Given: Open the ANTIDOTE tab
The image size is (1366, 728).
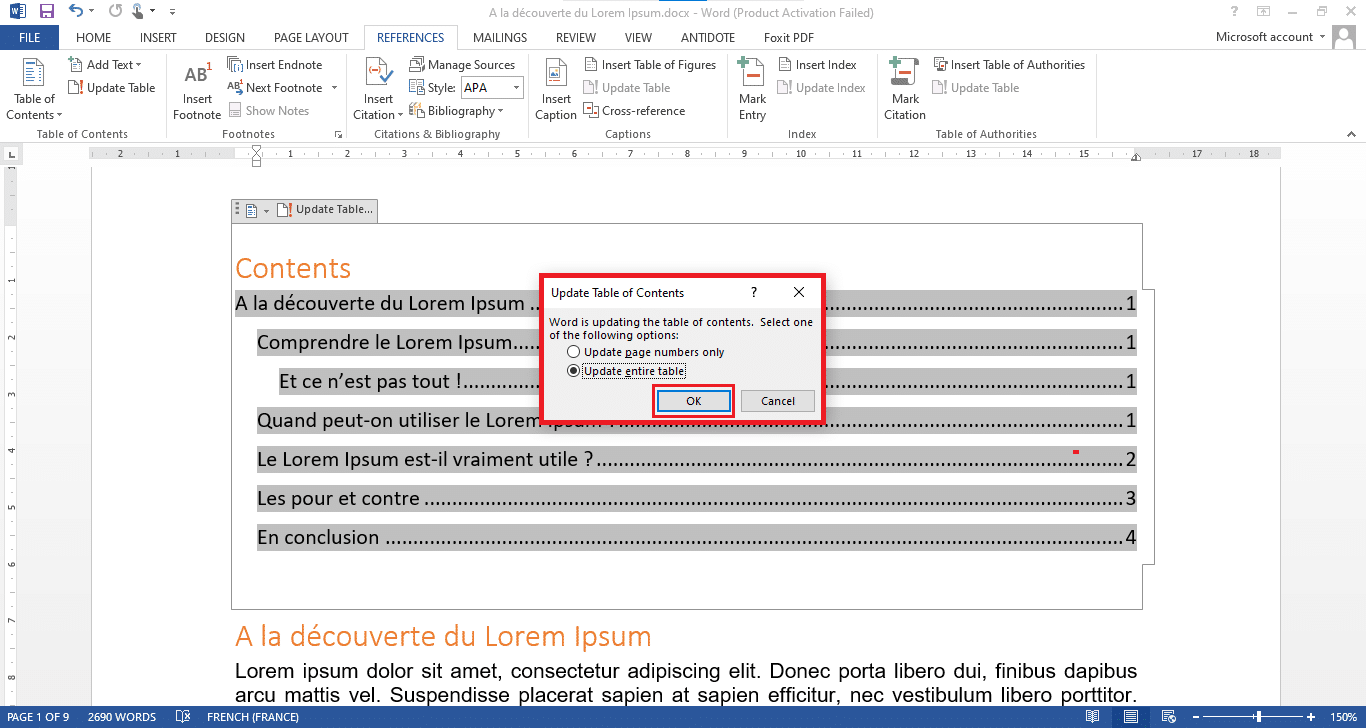Looking at the screenshot, I should point(708,38).
